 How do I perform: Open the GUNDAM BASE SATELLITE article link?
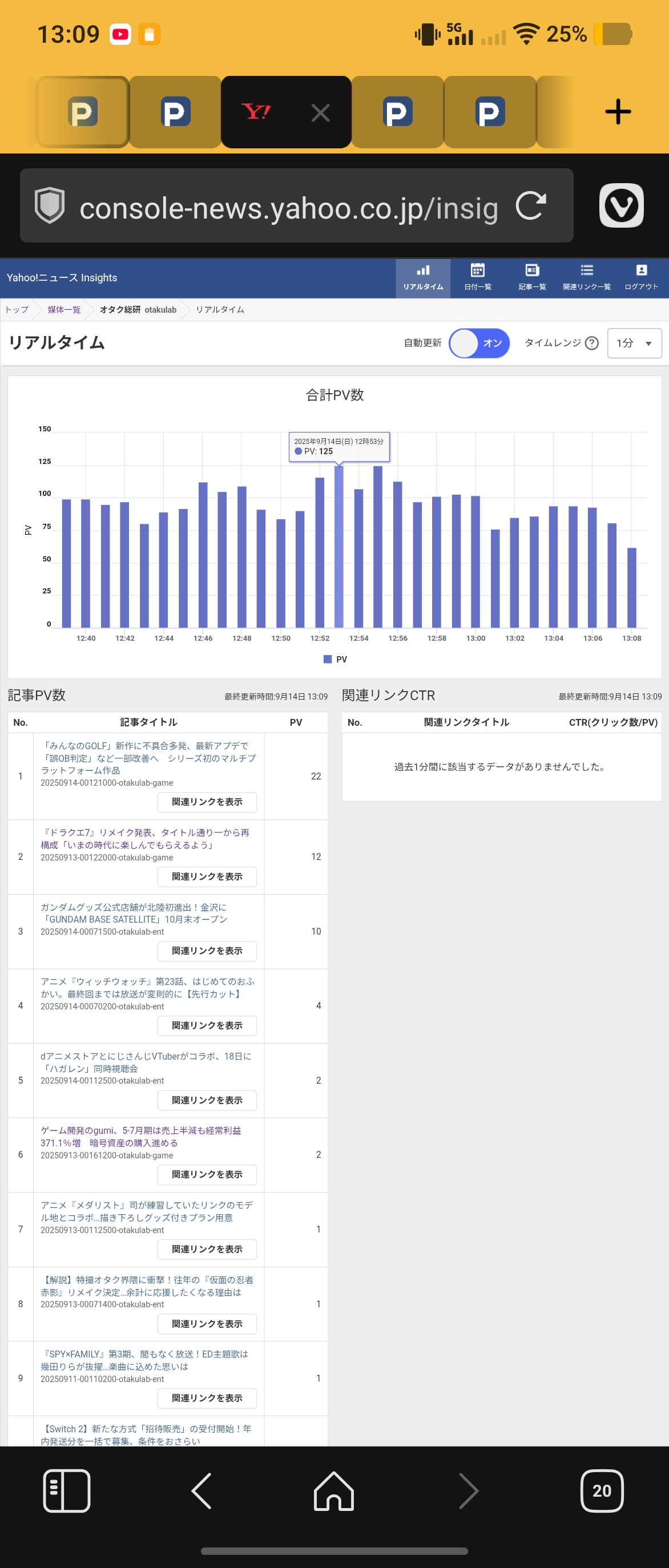[134, 913]
